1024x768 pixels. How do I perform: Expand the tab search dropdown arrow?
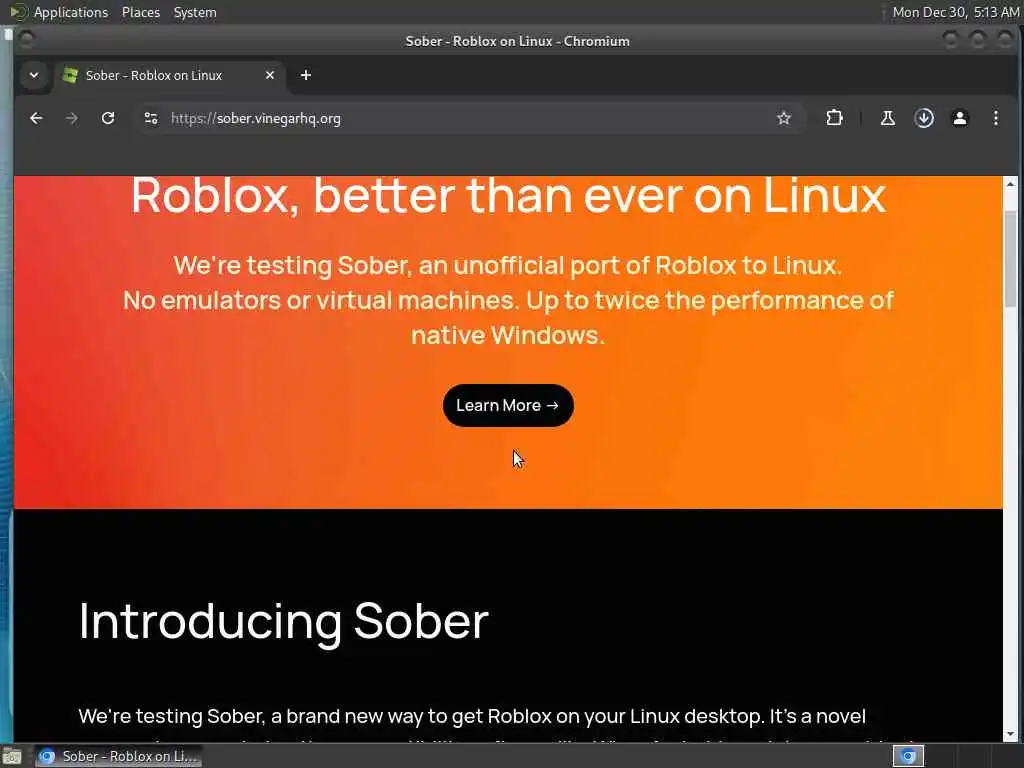34,75
